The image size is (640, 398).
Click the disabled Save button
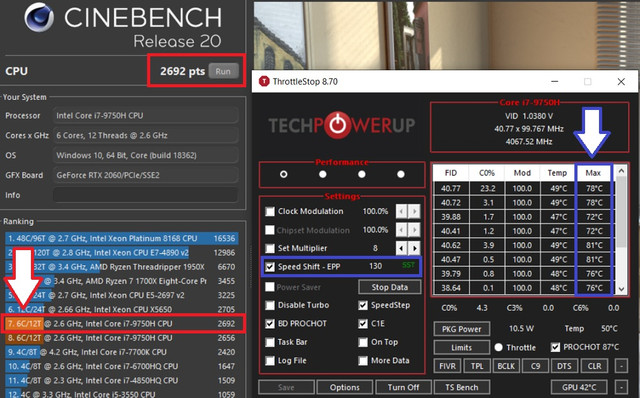point(286,387)
